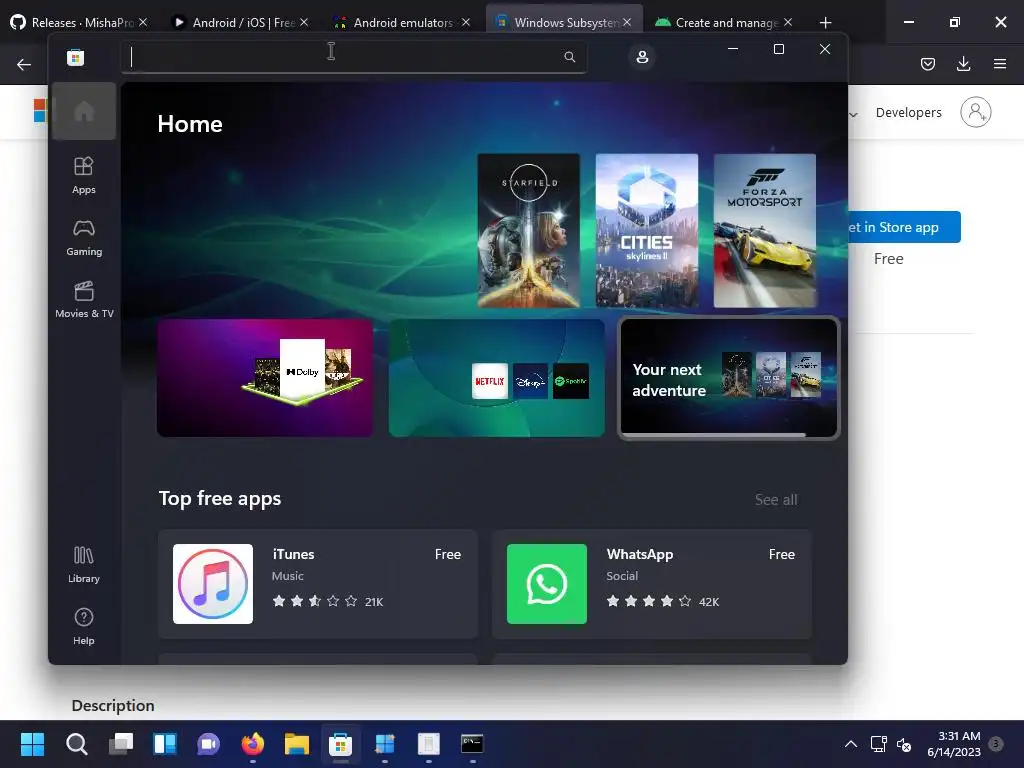Open the terminal window from taskbar
Screen dimensions: 1024x768
[472, 744]
